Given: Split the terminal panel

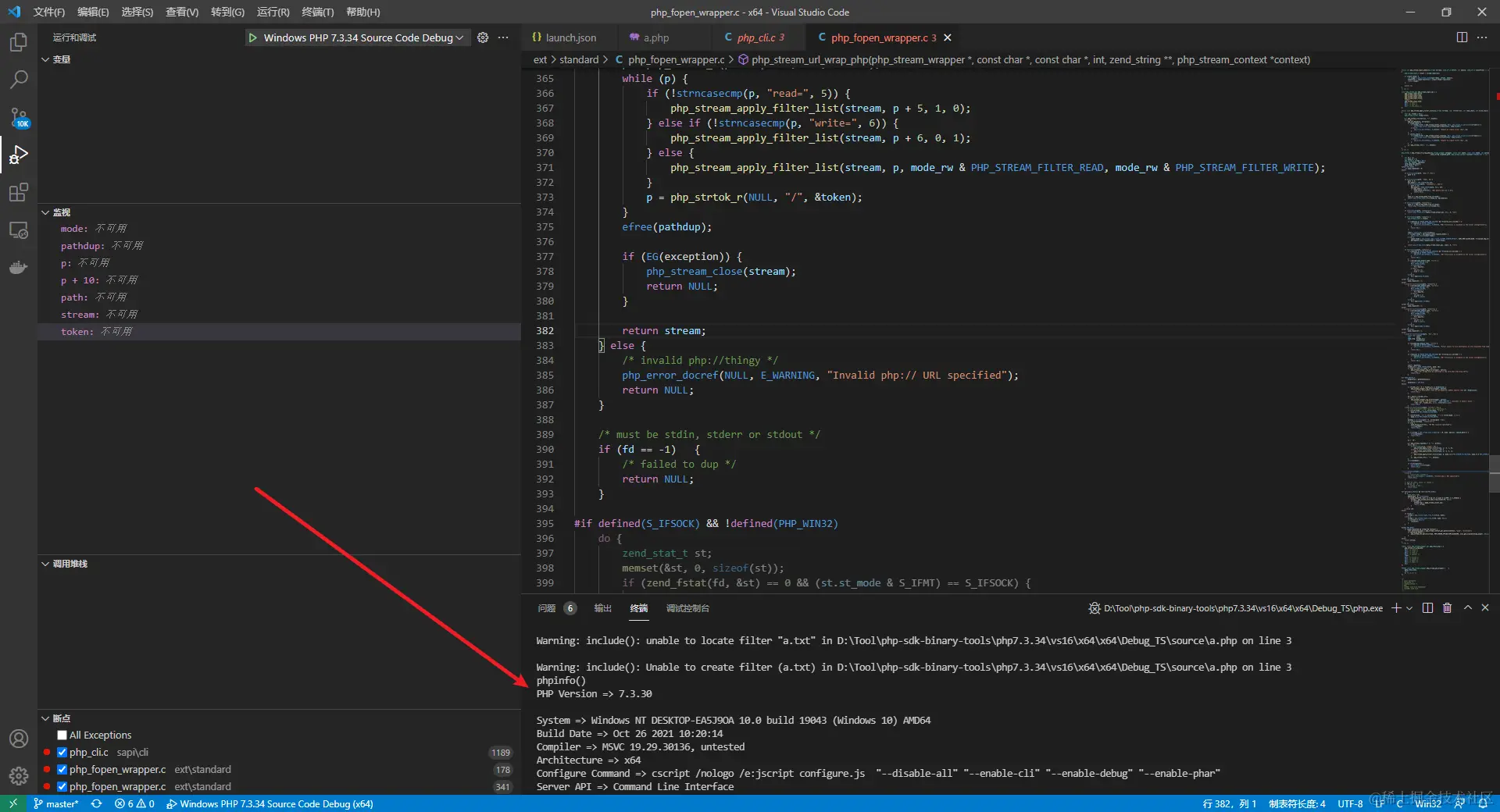Looking at the screenshot, I should 1427,608.
